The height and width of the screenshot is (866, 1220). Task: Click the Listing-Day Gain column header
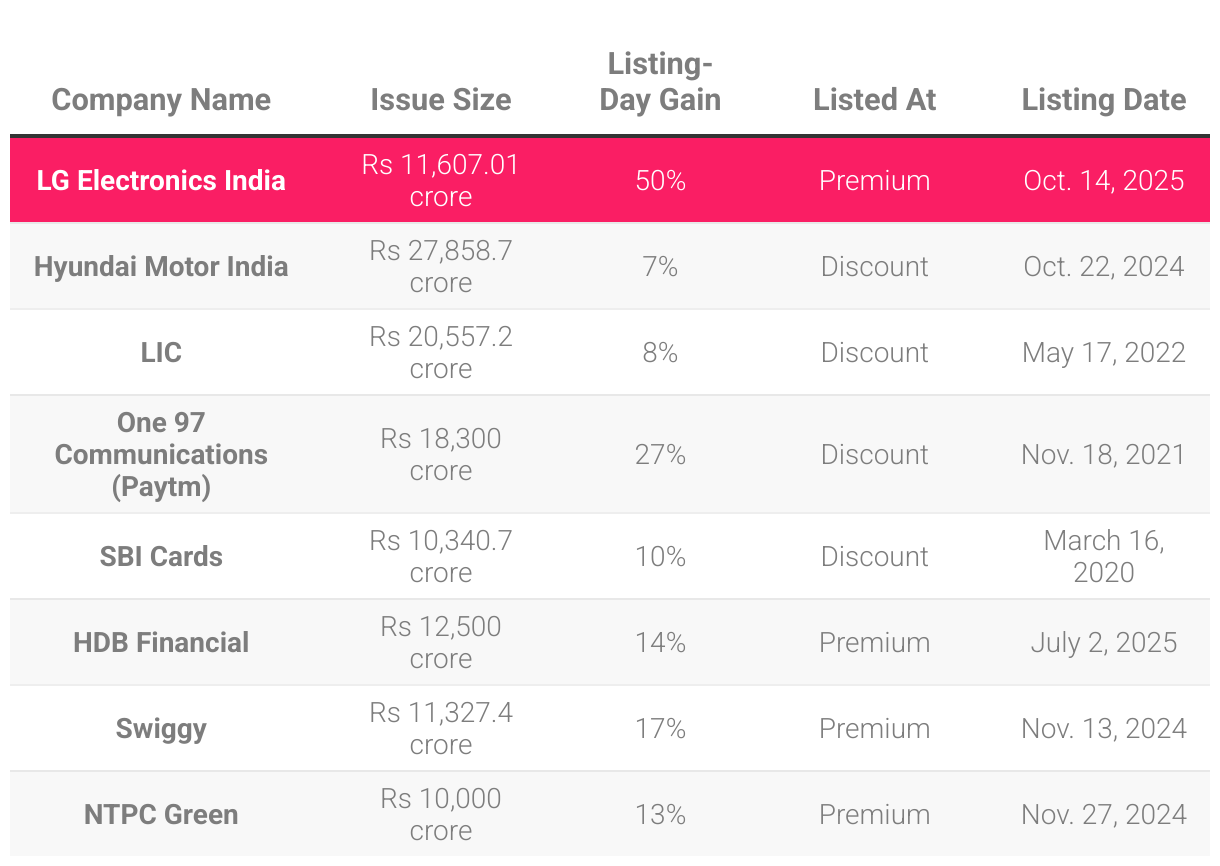coord(660,82)
